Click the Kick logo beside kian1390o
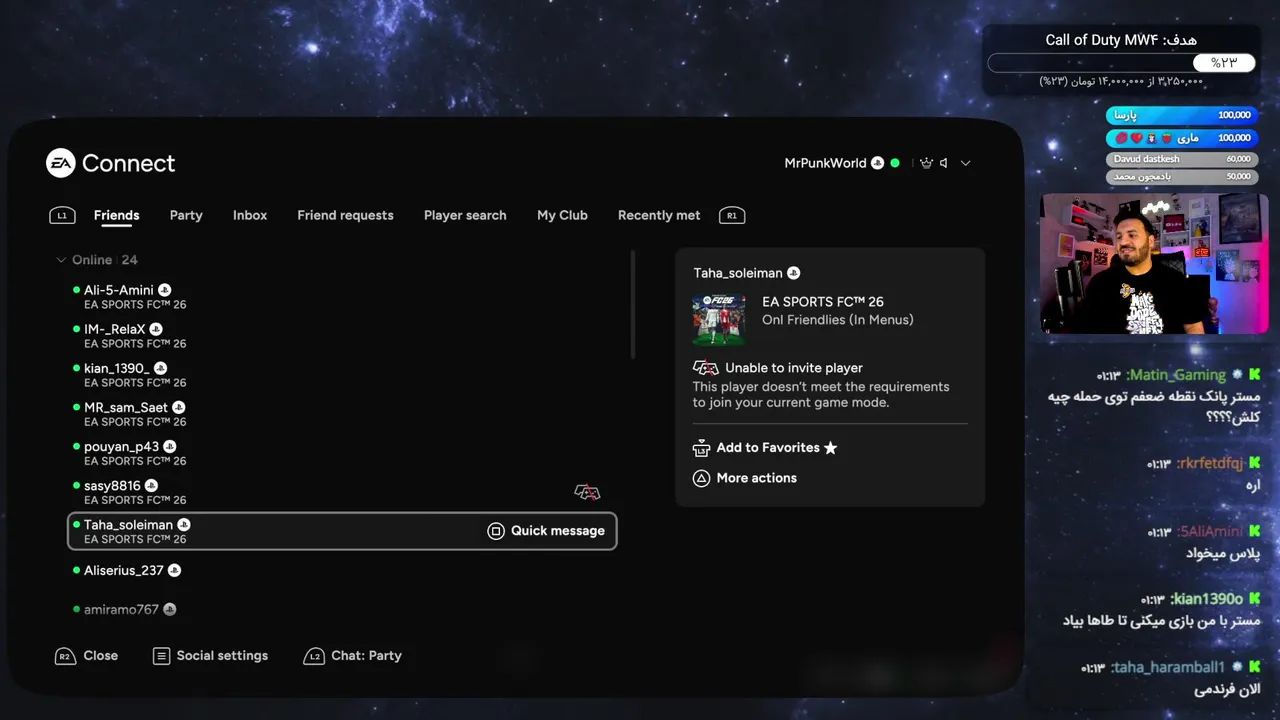The height and width of the screenshot is (720, 1280). pos(1254,599)
